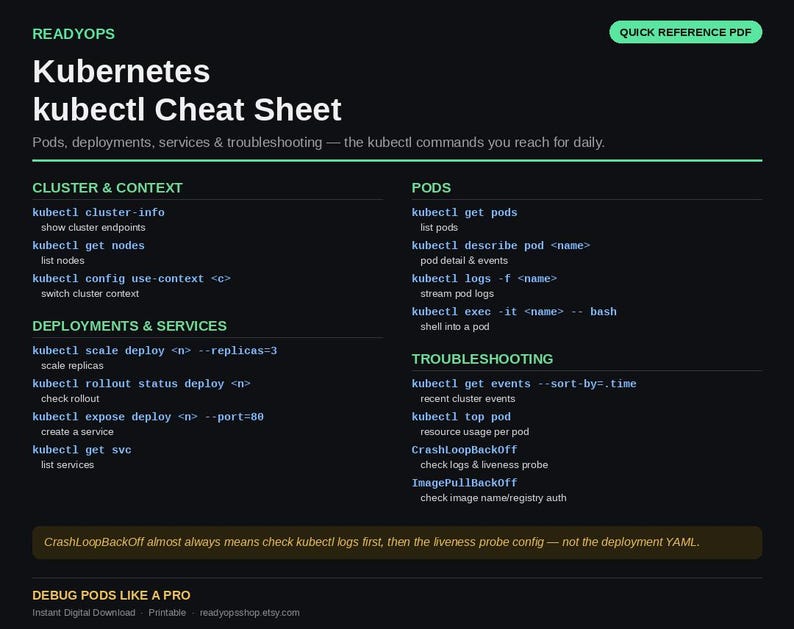Open the readyopsshop.etsy.com link
This screenshot has height=629, width=794.
[250, 613]
